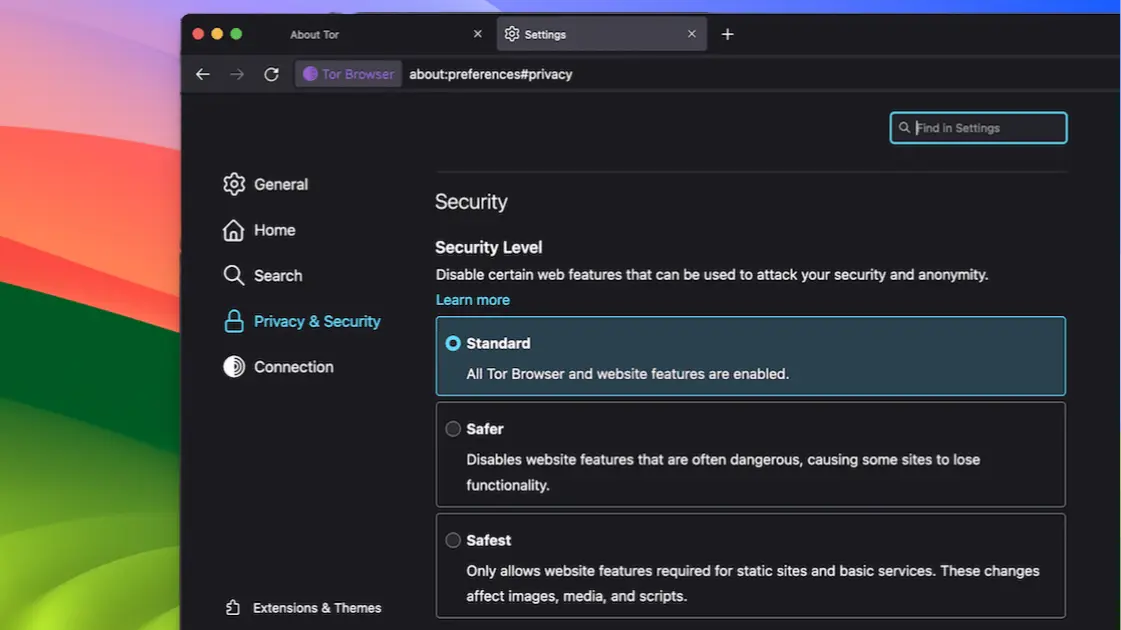Click the Privacy & Security padlock icon
1121x630 pixels.
coord(233,320)
